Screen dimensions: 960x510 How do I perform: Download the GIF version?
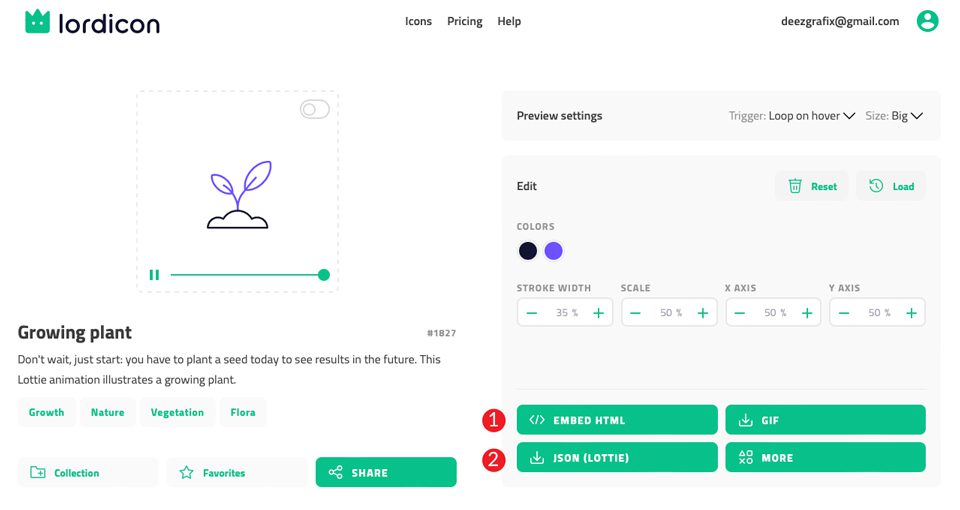(x=825, y=420)
